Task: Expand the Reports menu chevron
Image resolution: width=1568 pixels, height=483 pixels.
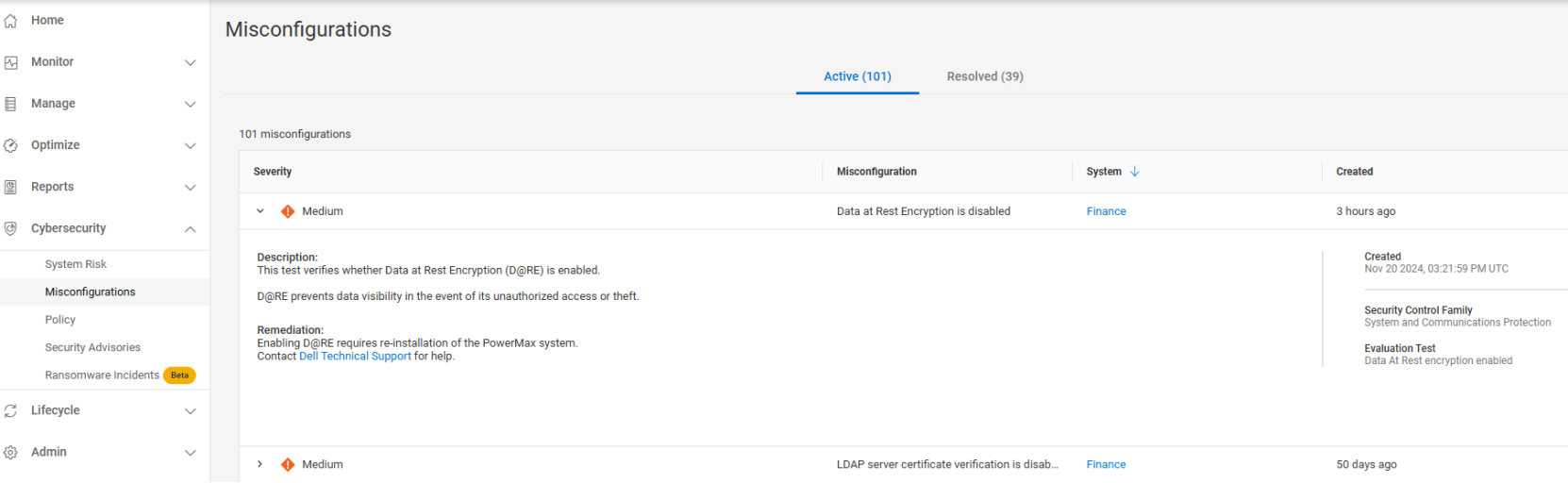Action: tap(190, 187)
